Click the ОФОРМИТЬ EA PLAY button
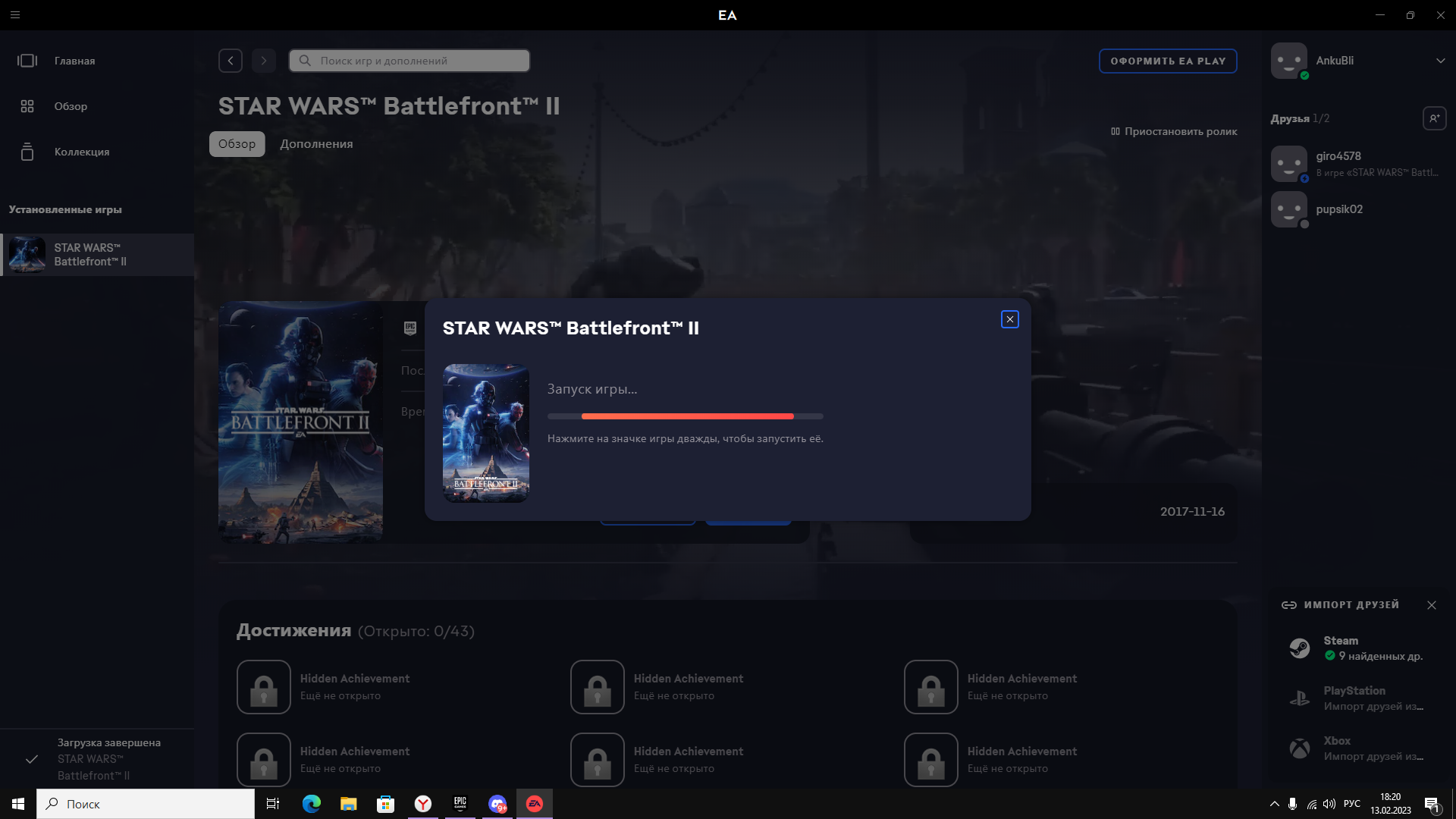This screenshot has height=819, width=1456. [1168, 61]
